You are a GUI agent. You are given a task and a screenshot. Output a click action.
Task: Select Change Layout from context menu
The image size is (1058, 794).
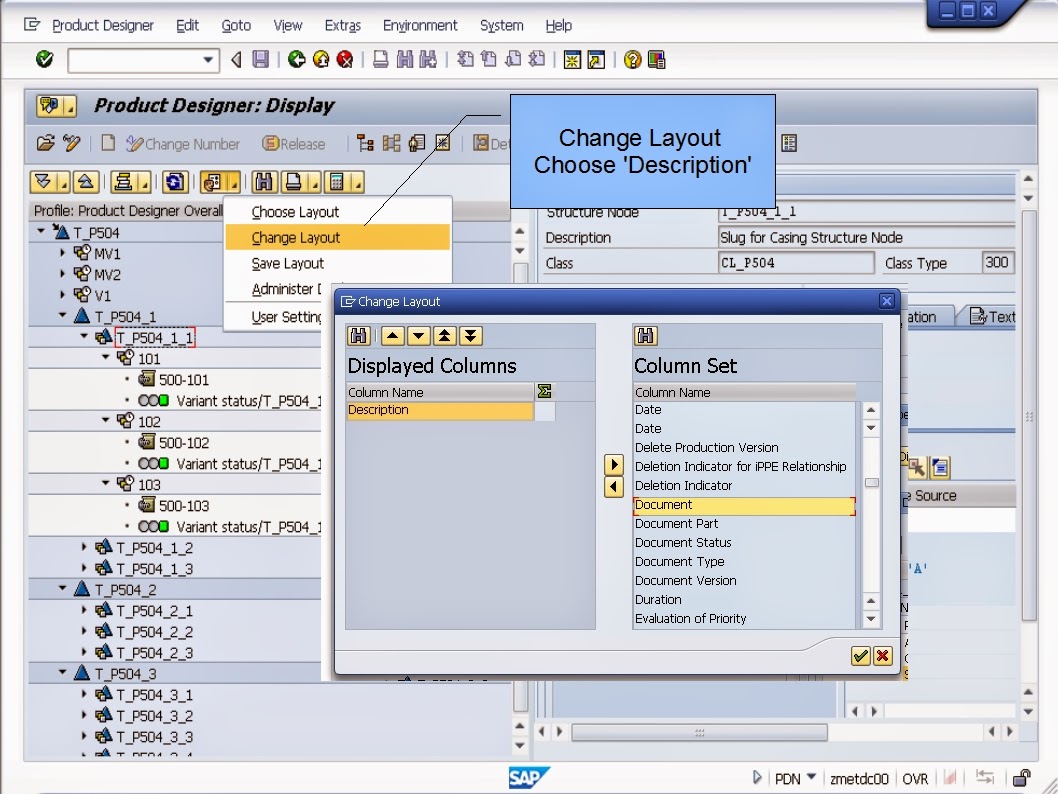(x=337, y=237)
